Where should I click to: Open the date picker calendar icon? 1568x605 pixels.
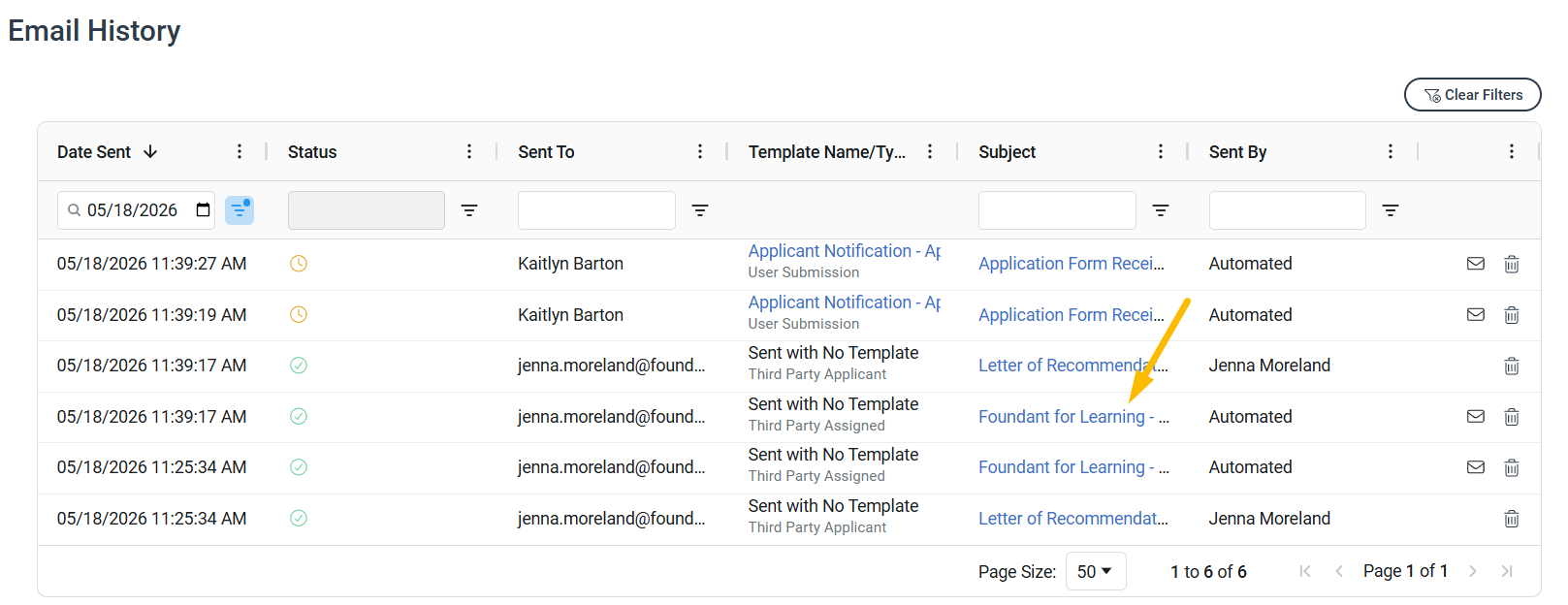click(x=204, y=210)
